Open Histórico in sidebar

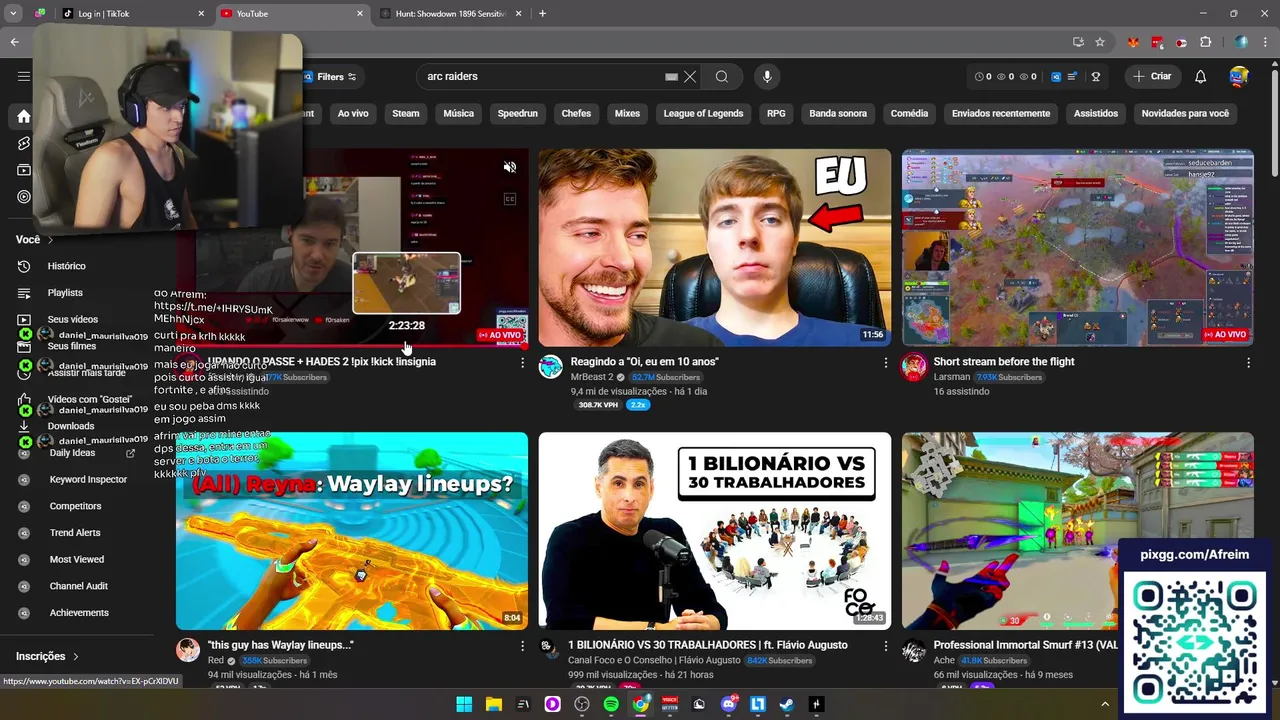click(66, 266)
